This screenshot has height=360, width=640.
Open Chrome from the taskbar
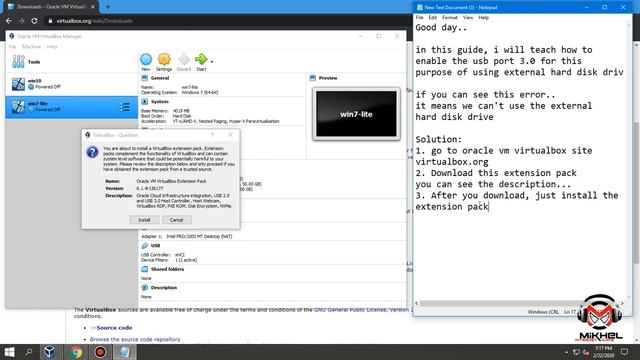(x=76, y=352)
